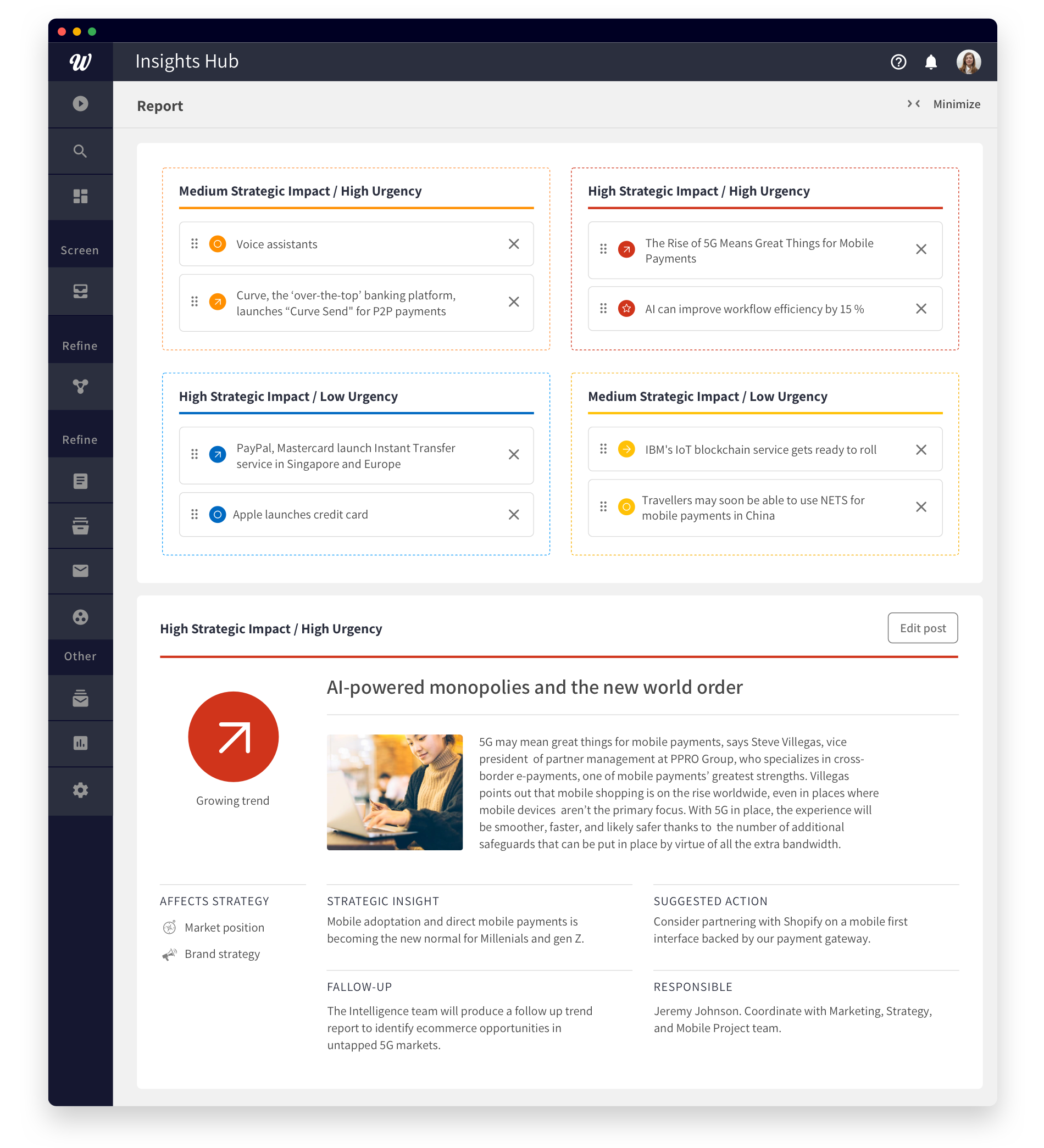The image size is (1044, 1148).
Task: Remove the Travellers NETS payments card
Action: coord(921,507)
